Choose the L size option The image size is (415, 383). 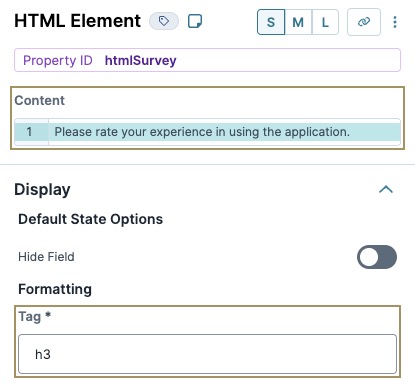click(x=325, y=22)
